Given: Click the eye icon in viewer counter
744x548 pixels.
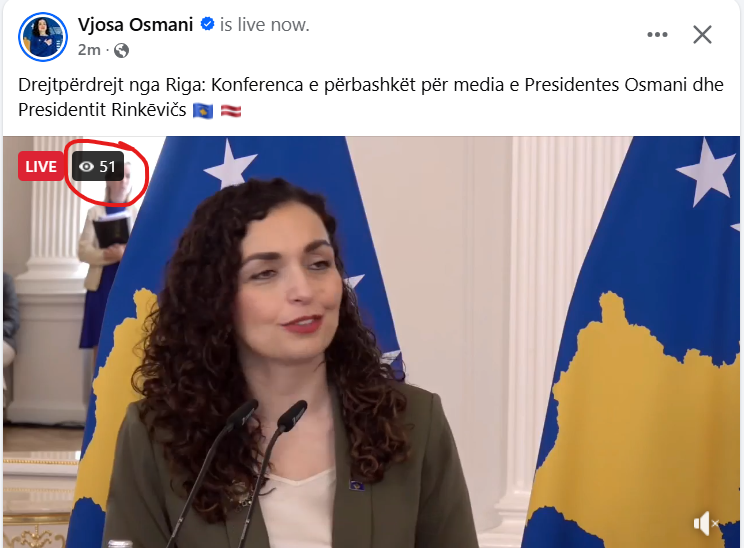Looking at the screenshot, I should tap(86, 167).
